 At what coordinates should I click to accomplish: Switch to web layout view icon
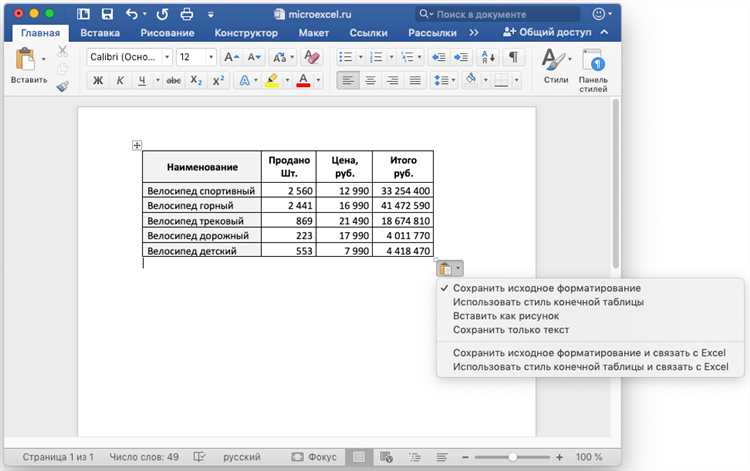tap(386, 458)
